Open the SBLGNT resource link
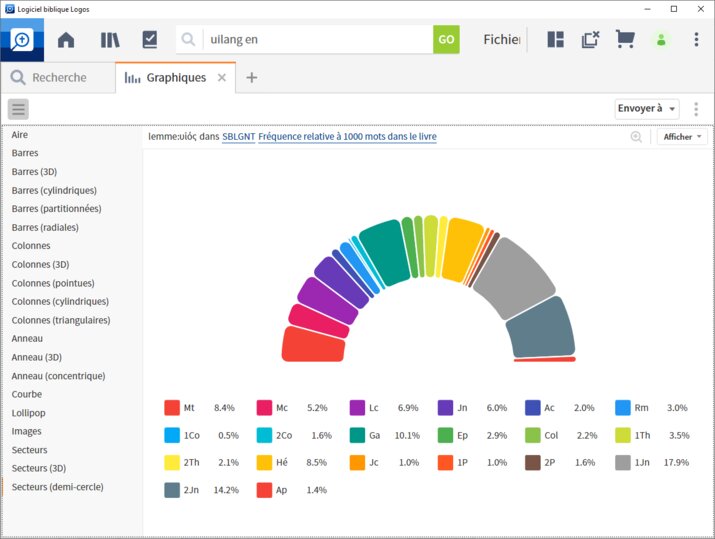This screenshot has width=715, height=539. [x=238, y=136]
